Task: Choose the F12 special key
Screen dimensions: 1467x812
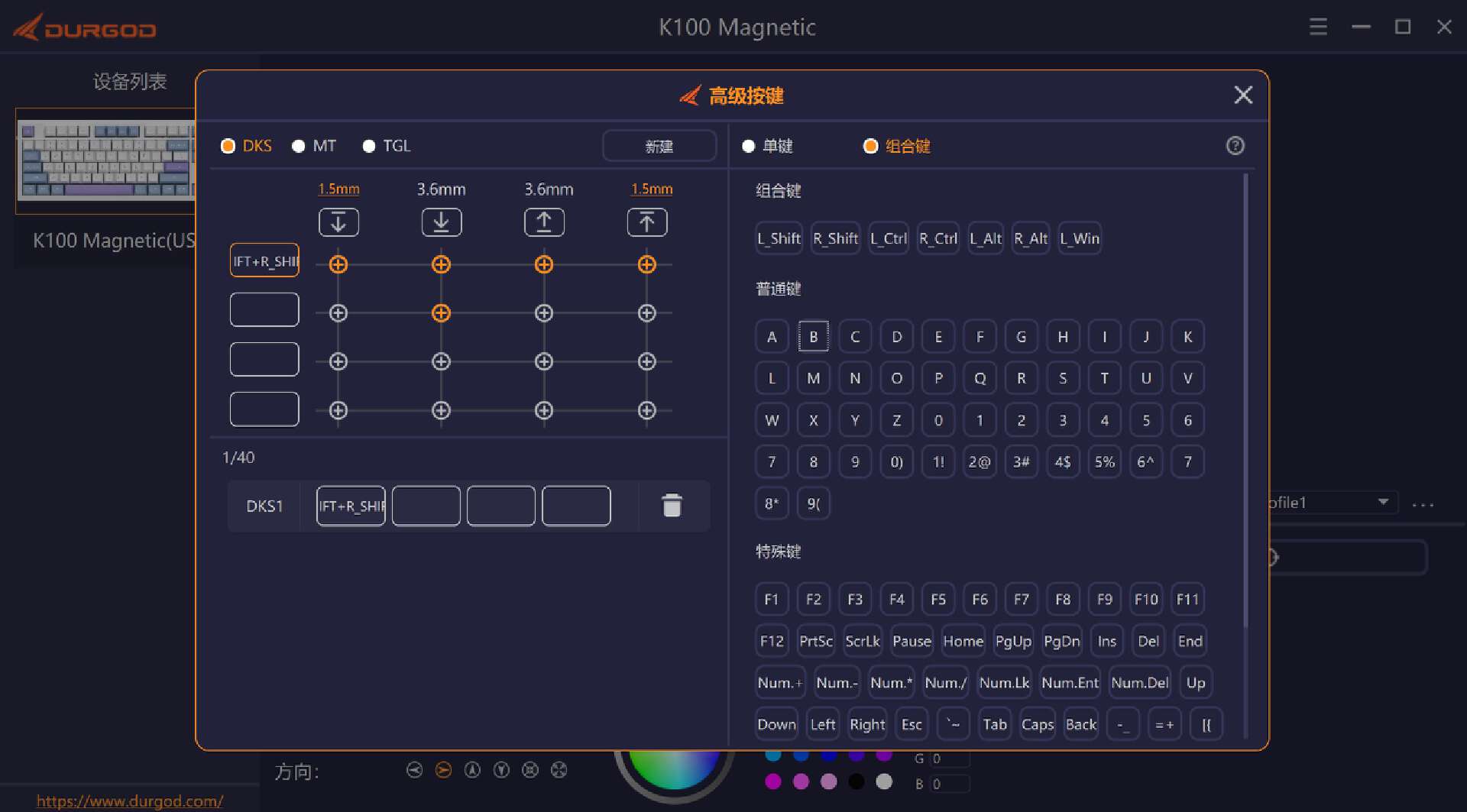Action: [772, 641]
